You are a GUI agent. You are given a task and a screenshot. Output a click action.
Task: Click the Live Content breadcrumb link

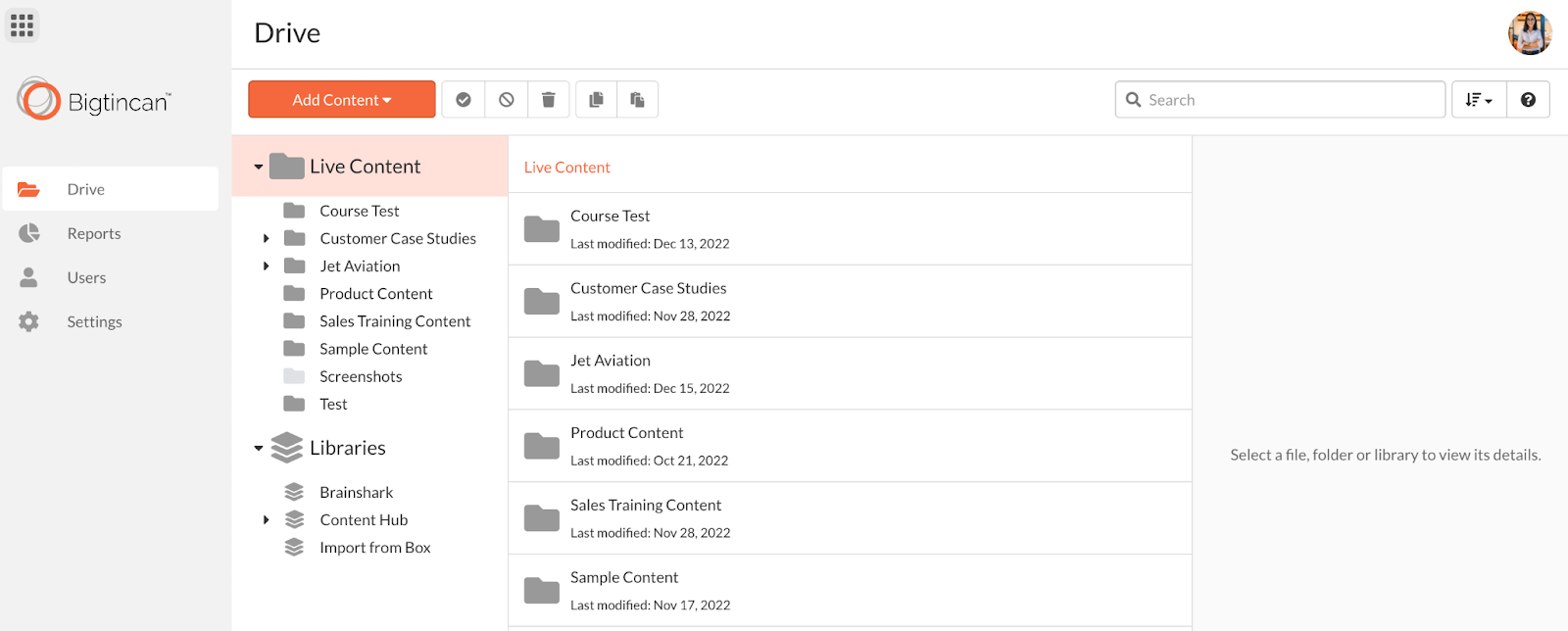(566, 168)
